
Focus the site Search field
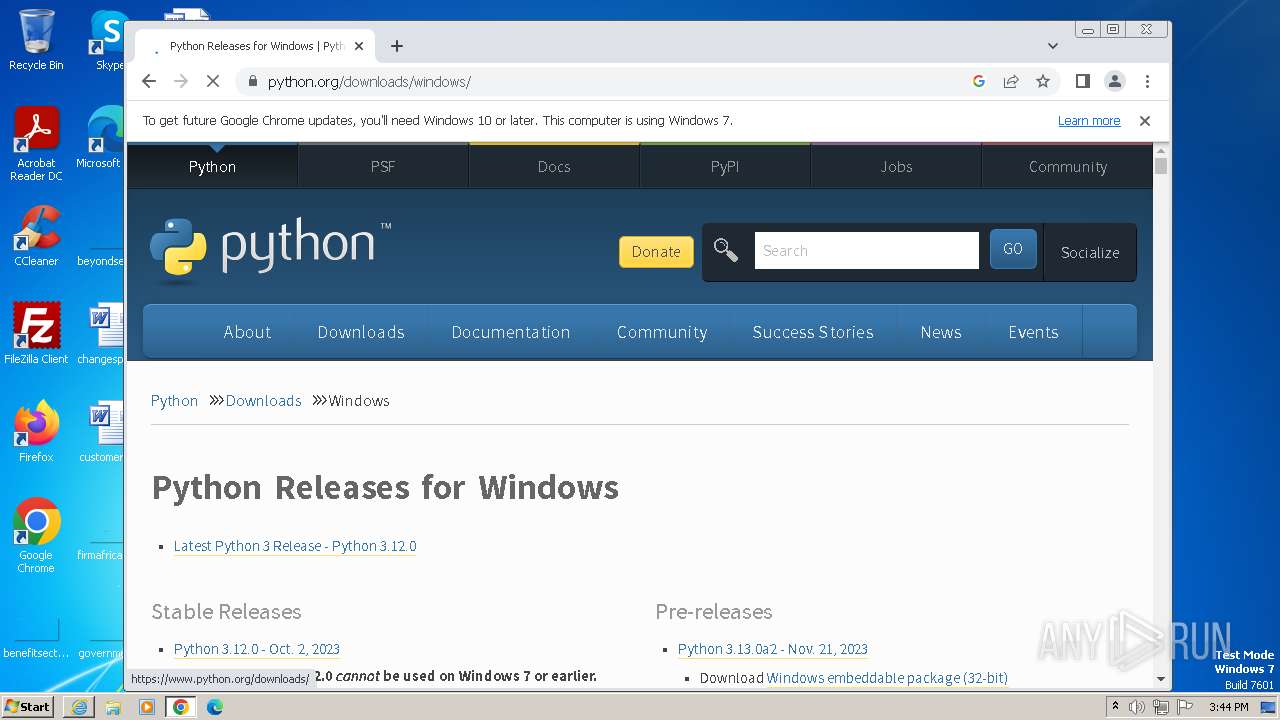click(x=867, y=251)
